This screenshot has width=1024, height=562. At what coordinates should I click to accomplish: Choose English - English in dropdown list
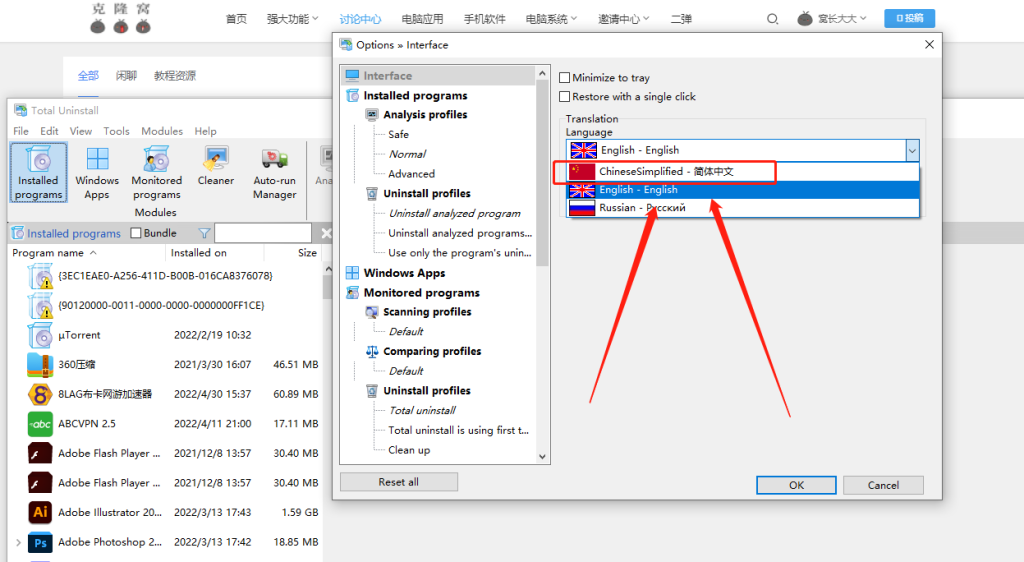pos(743,190)
